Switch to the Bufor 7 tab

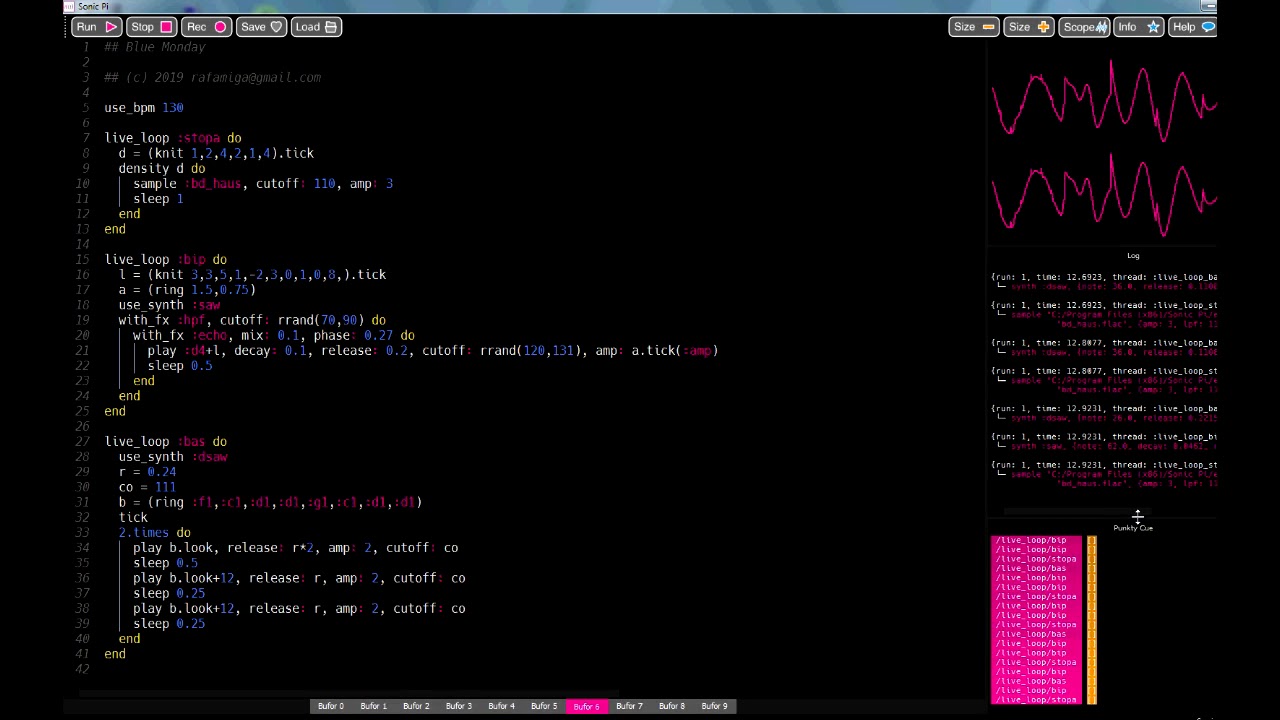coord(629,706)
